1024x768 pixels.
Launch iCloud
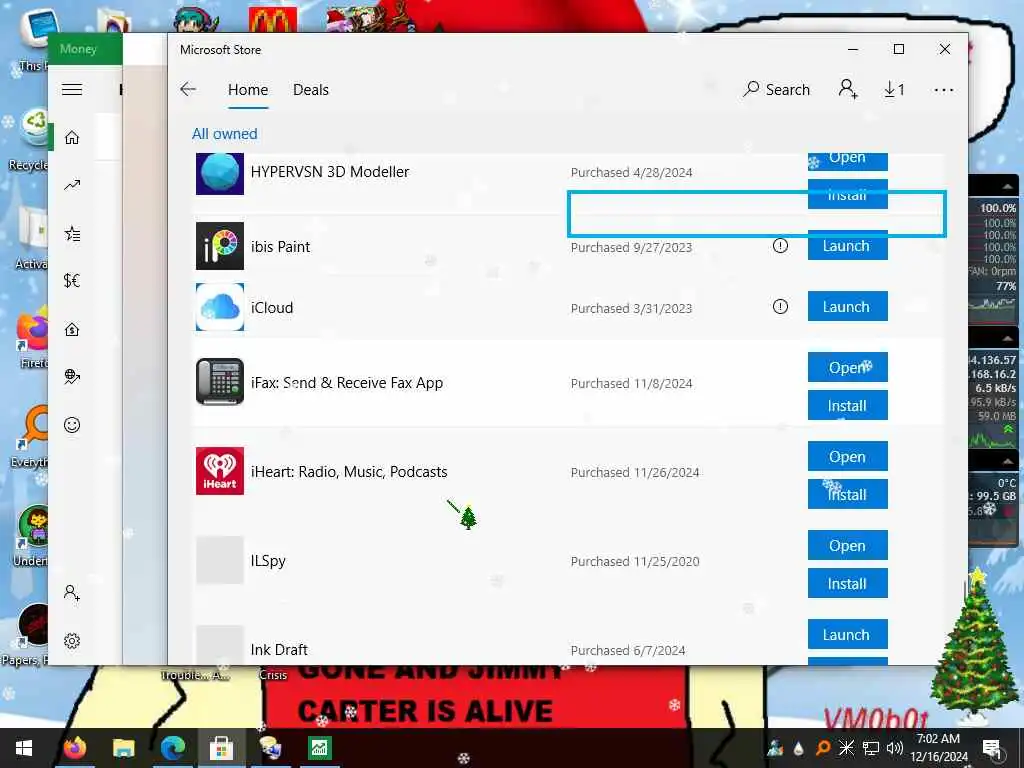pos(847,306)
